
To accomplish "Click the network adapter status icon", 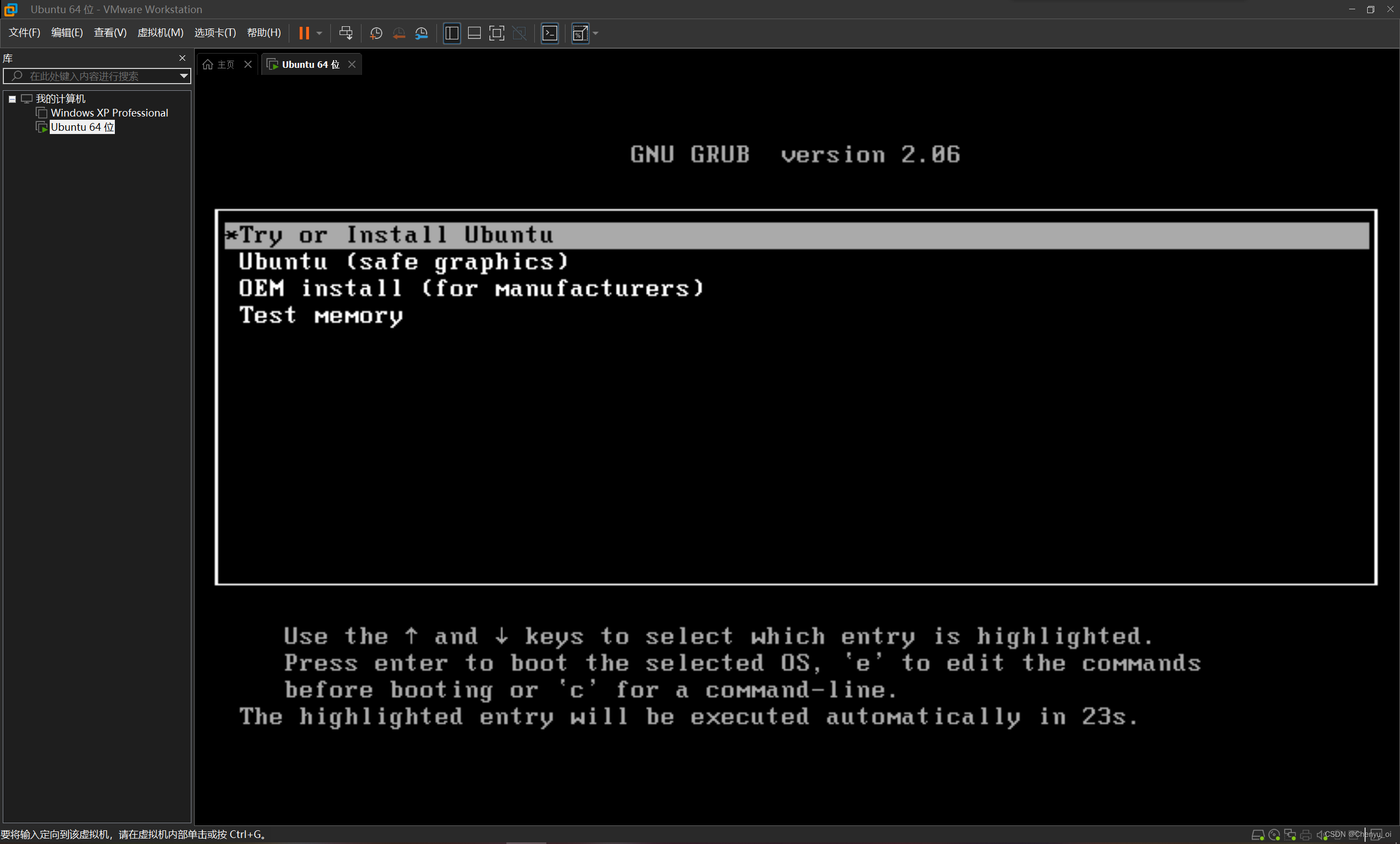I will coord(1290,835).
